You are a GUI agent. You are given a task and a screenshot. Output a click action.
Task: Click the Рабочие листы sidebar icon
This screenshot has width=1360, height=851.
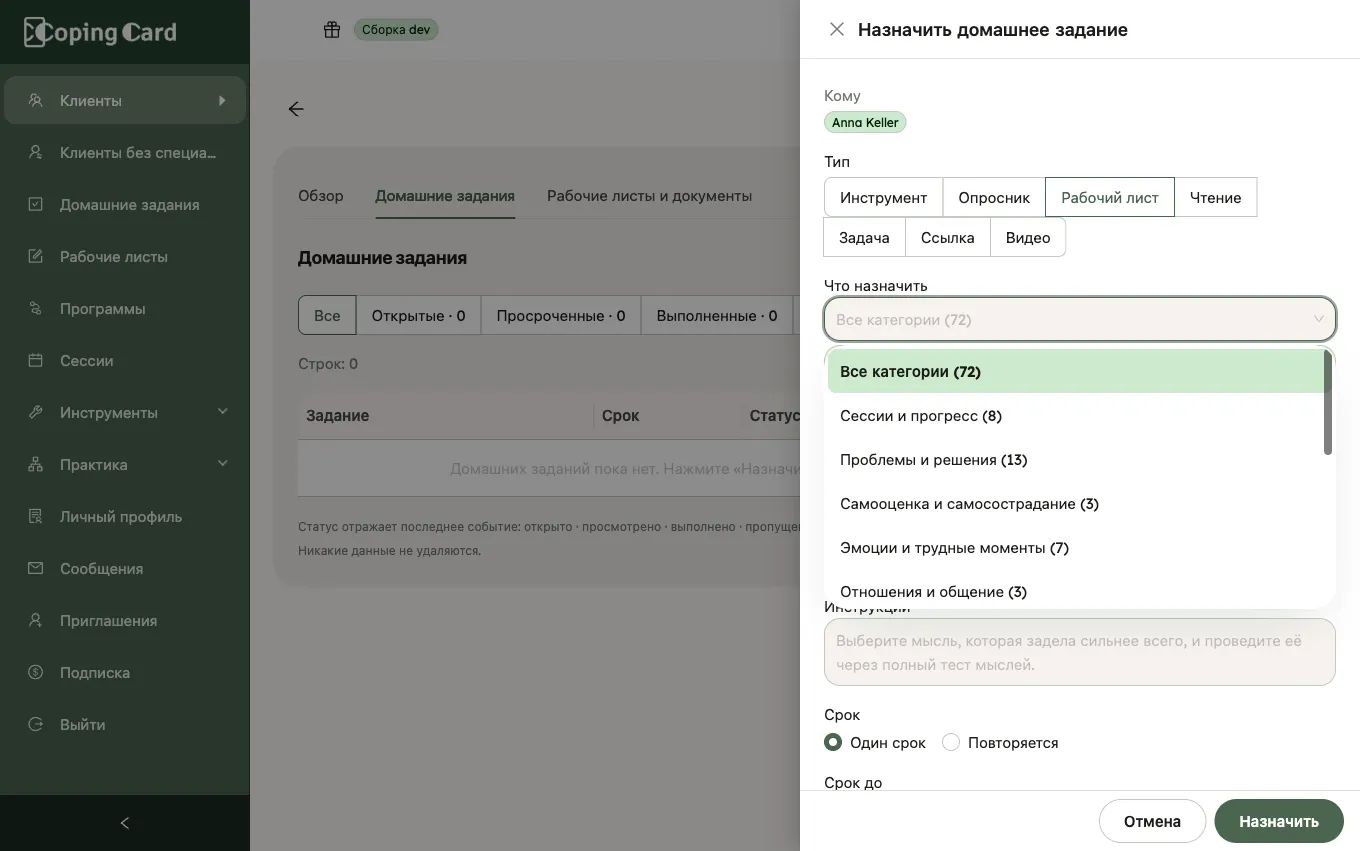point(36,256)
